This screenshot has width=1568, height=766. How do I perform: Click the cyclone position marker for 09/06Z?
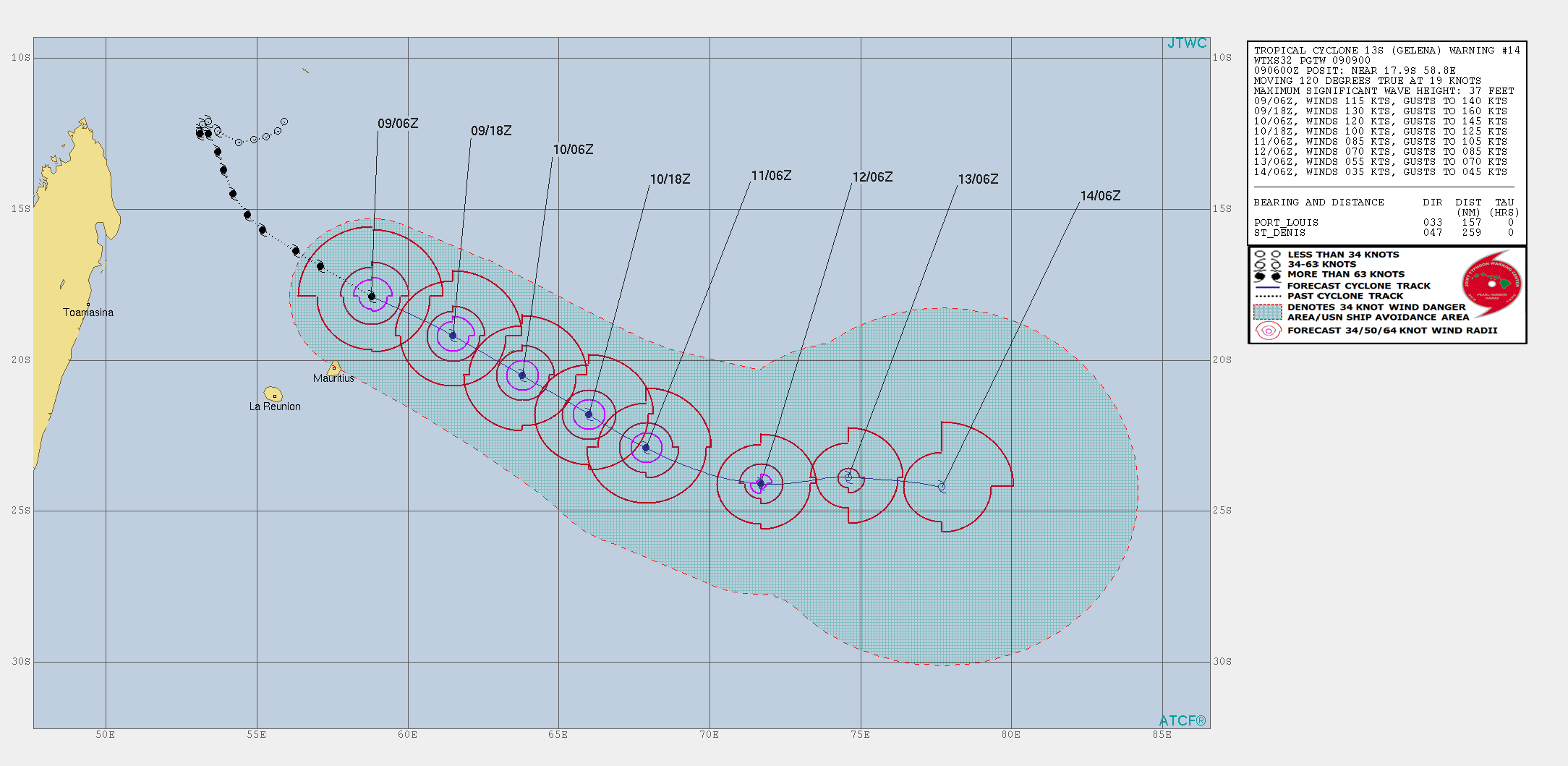[x=372, y=296]
